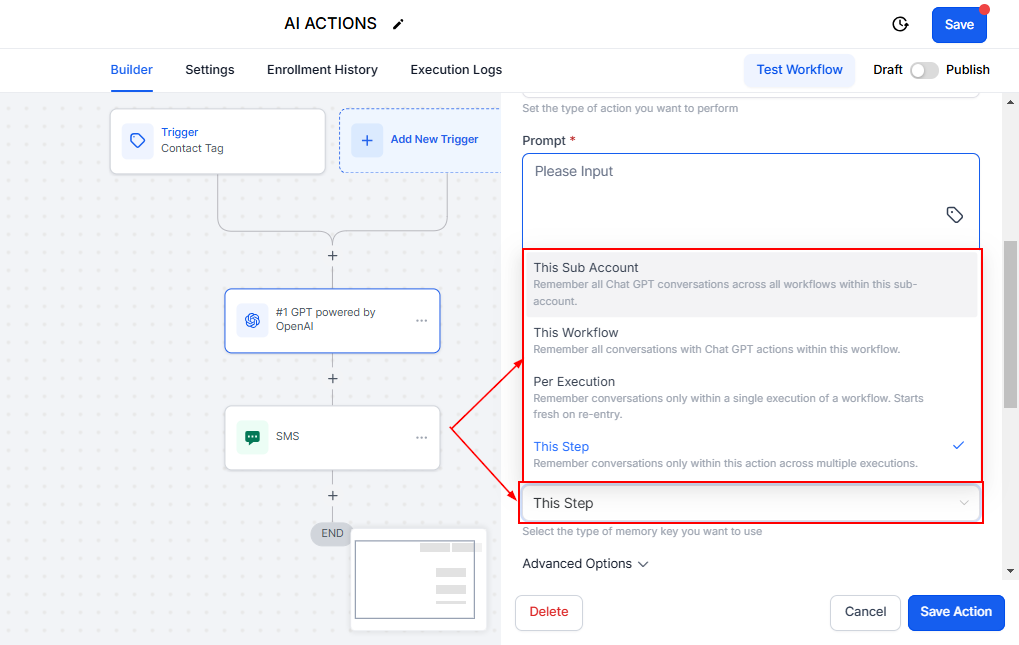
Task: Click into the Prompt input field
Action: click(x=751, y=201)
